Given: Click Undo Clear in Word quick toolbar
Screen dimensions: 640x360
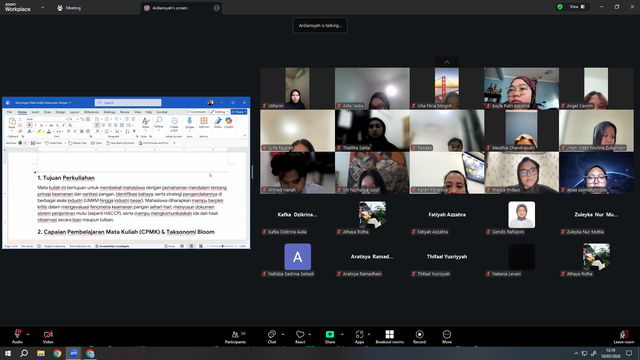Looking at the screenshot, I should coord(54,143).
